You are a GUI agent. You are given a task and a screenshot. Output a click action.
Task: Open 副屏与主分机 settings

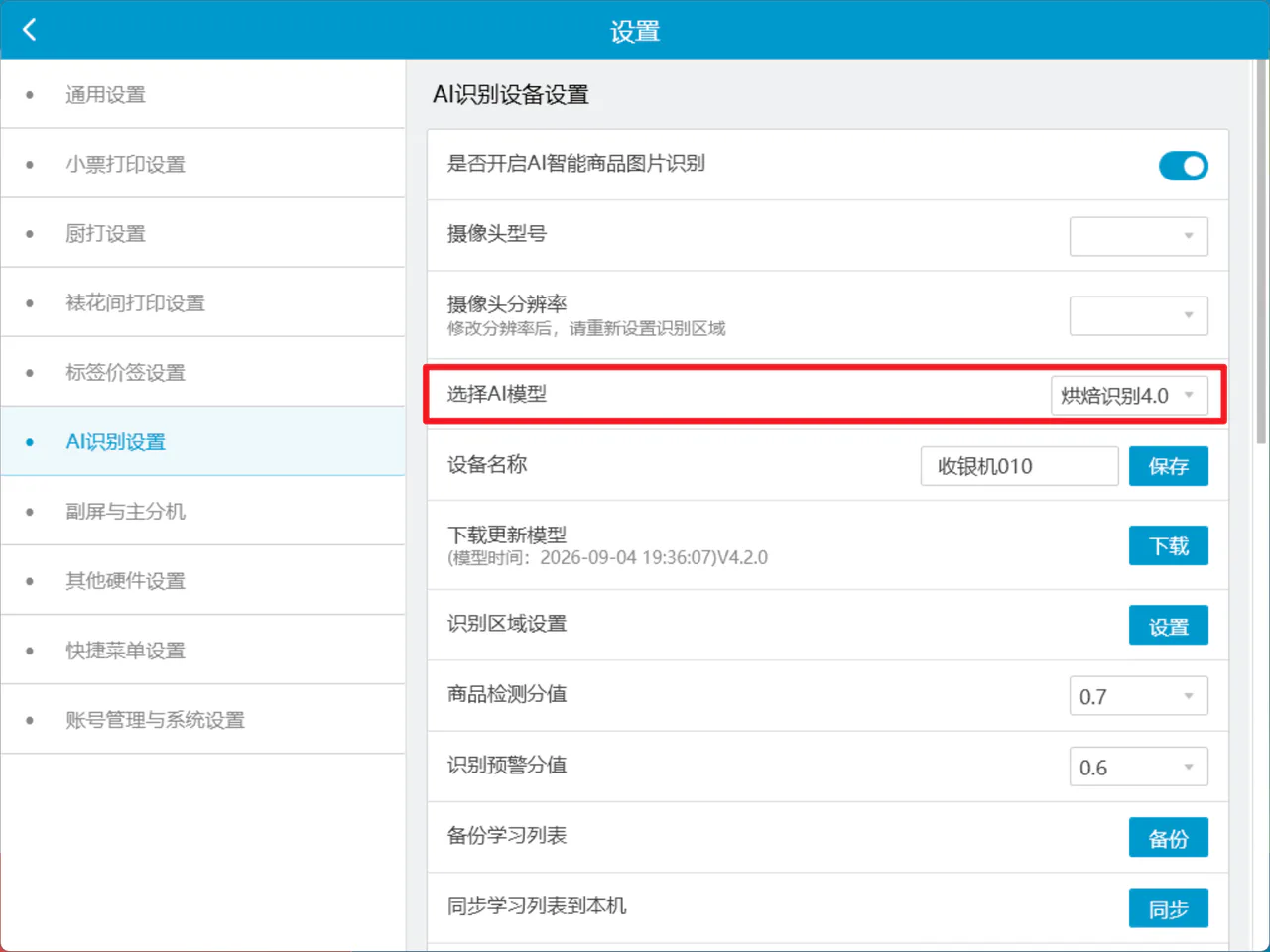click(202, 511)
